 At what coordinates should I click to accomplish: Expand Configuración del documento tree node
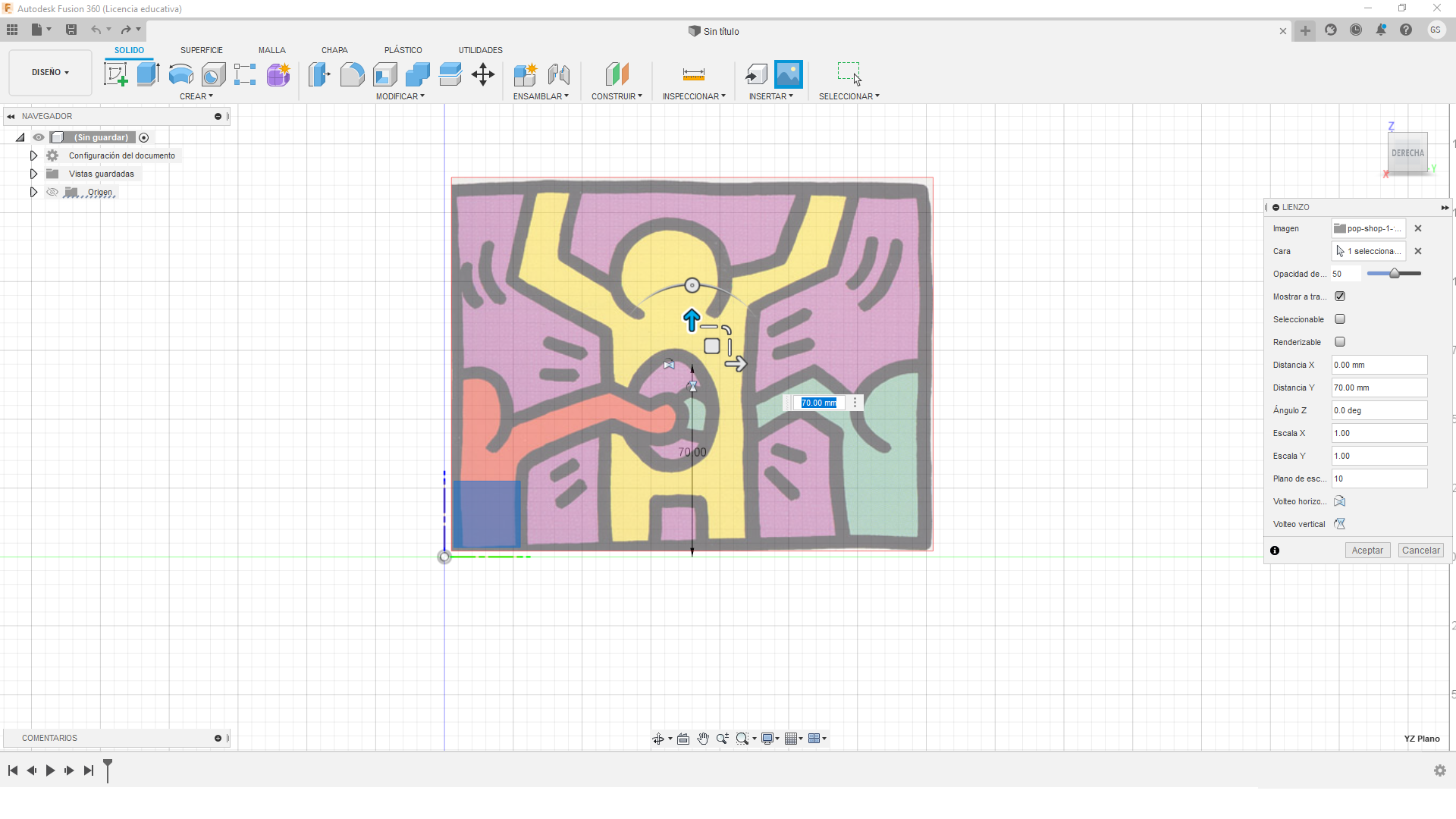tap(33, 155)
